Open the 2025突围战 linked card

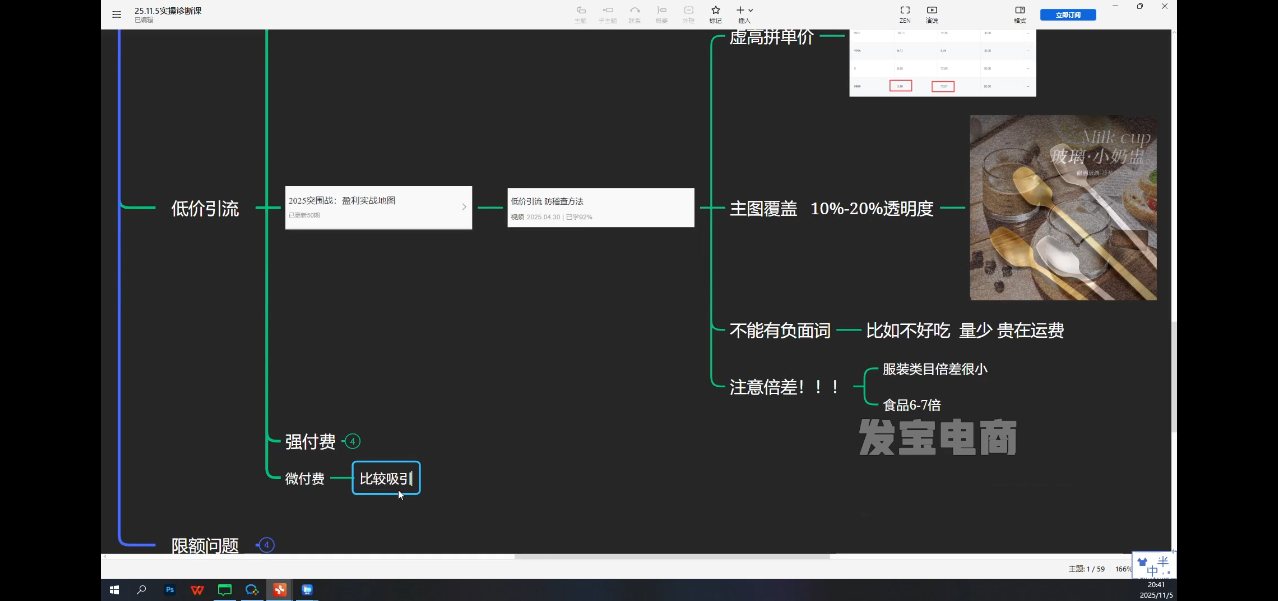pyautogui.click(x=378, y=207)
